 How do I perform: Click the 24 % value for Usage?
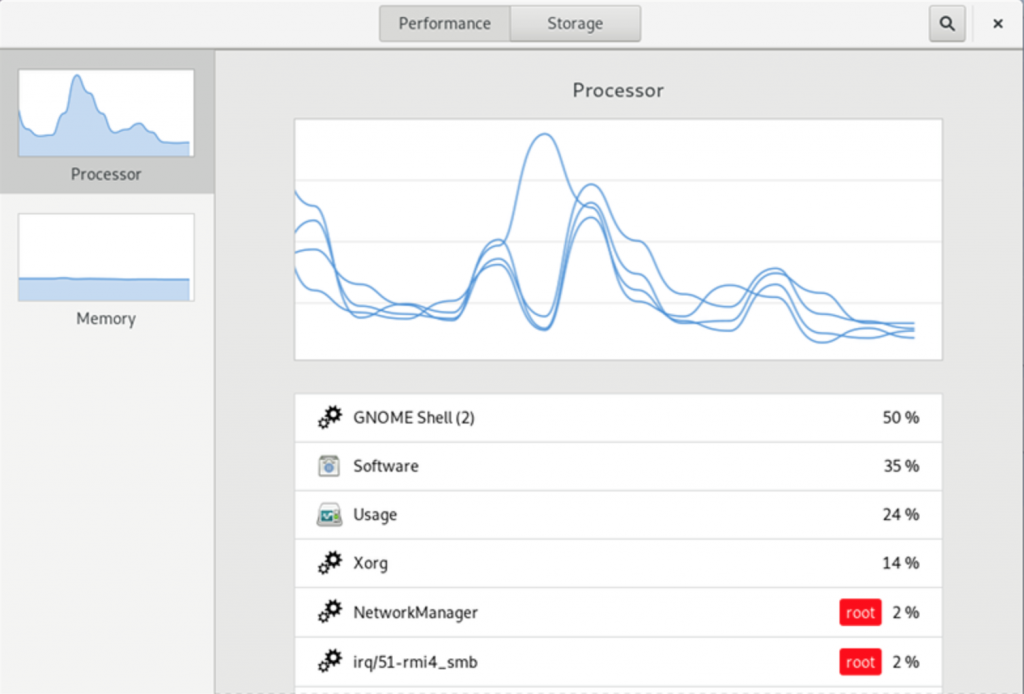(901, 514)
